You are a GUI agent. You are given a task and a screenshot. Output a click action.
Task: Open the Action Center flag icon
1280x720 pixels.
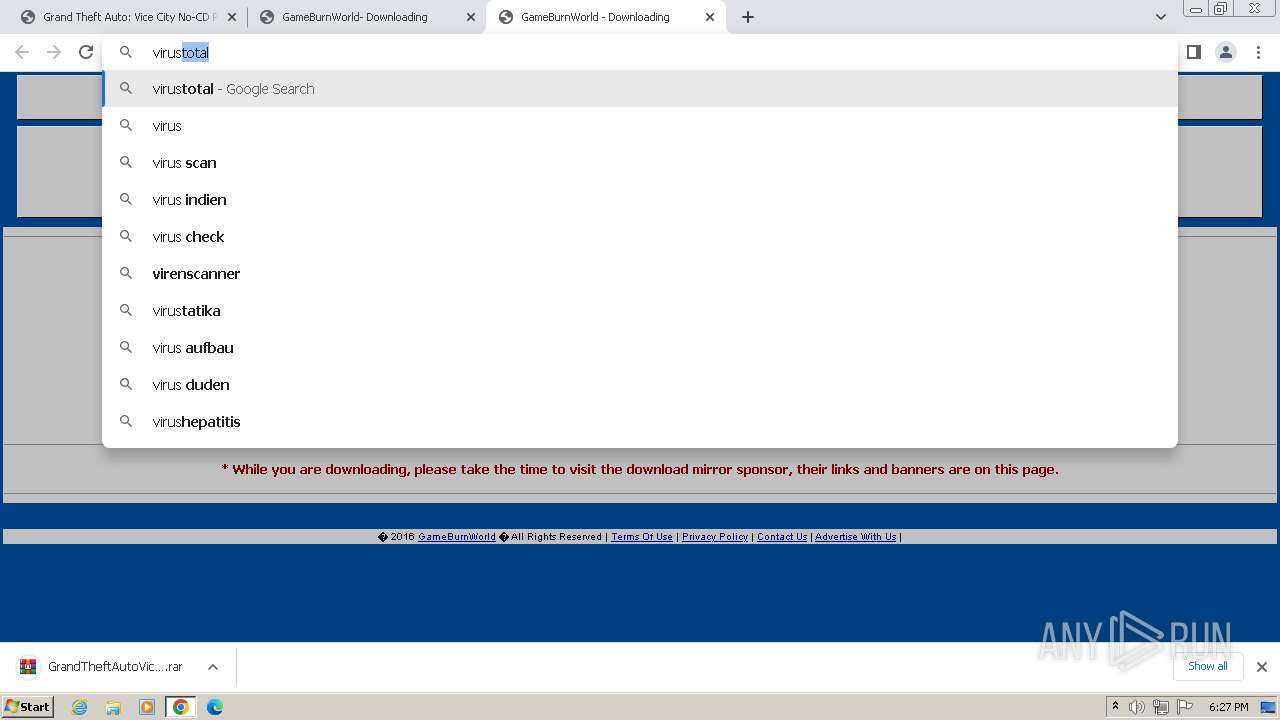pos(1185,707)
